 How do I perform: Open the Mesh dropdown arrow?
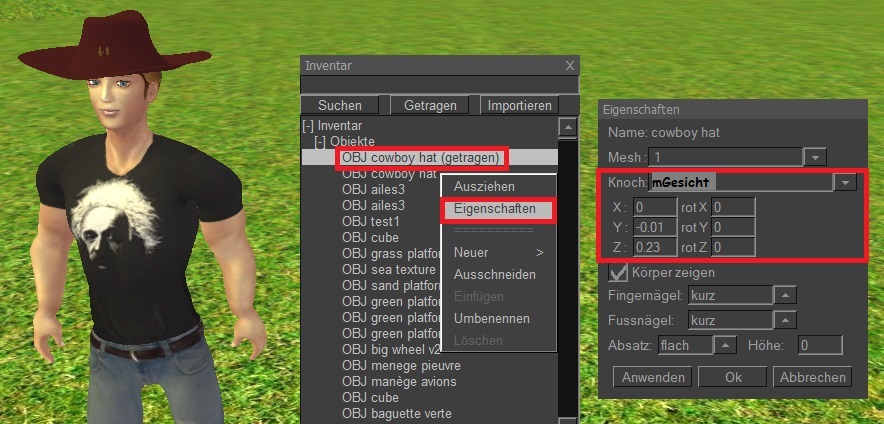point(815,157)
